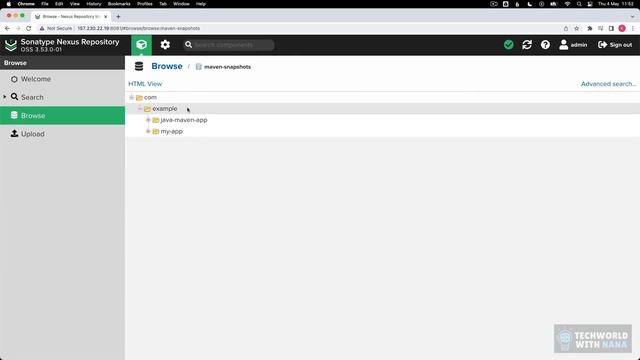Bookmark the page with the star icon
This screenshot has width=640, height=360.
pyautogui.click(x=577, y=28)
